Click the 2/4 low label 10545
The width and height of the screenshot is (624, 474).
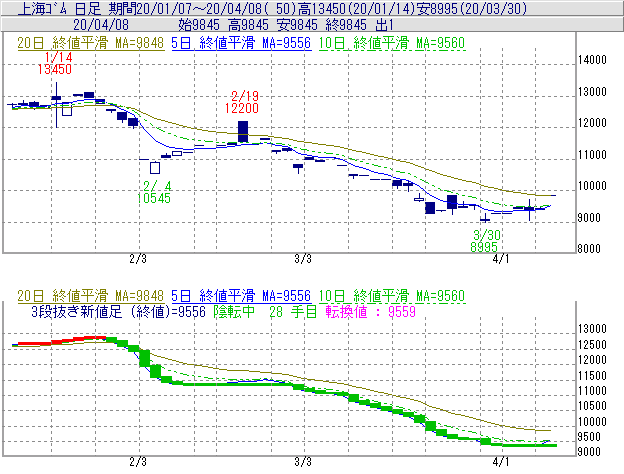click(154, 198)
